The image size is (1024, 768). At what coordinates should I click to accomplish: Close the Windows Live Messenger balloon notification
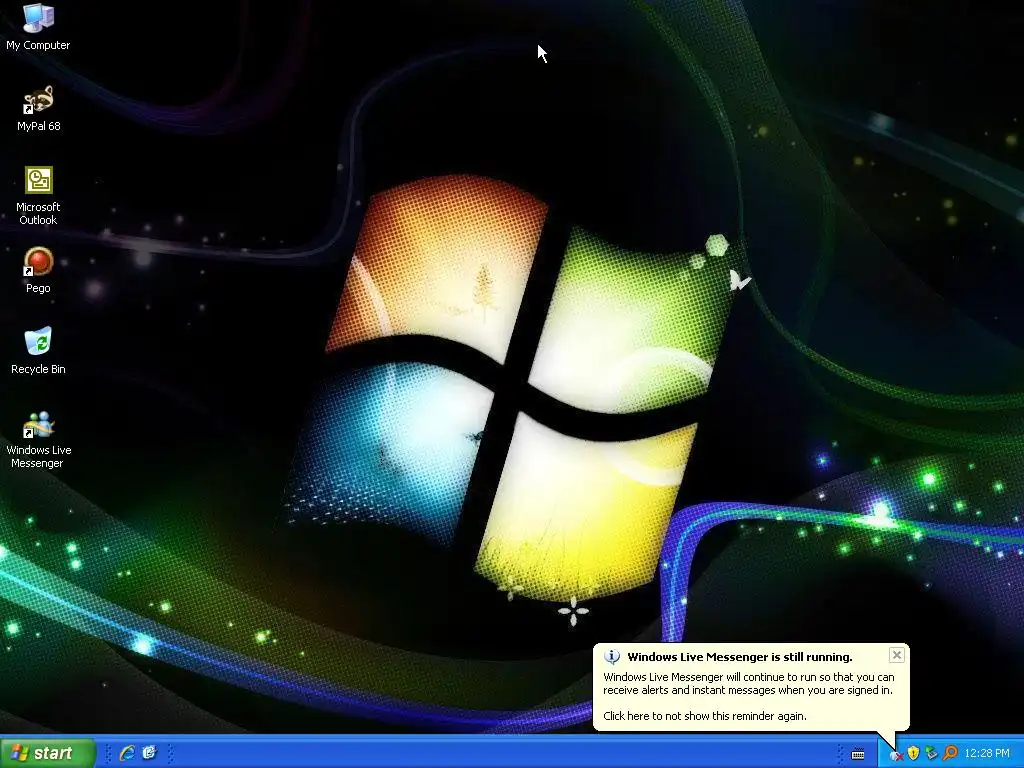[897, 655]
